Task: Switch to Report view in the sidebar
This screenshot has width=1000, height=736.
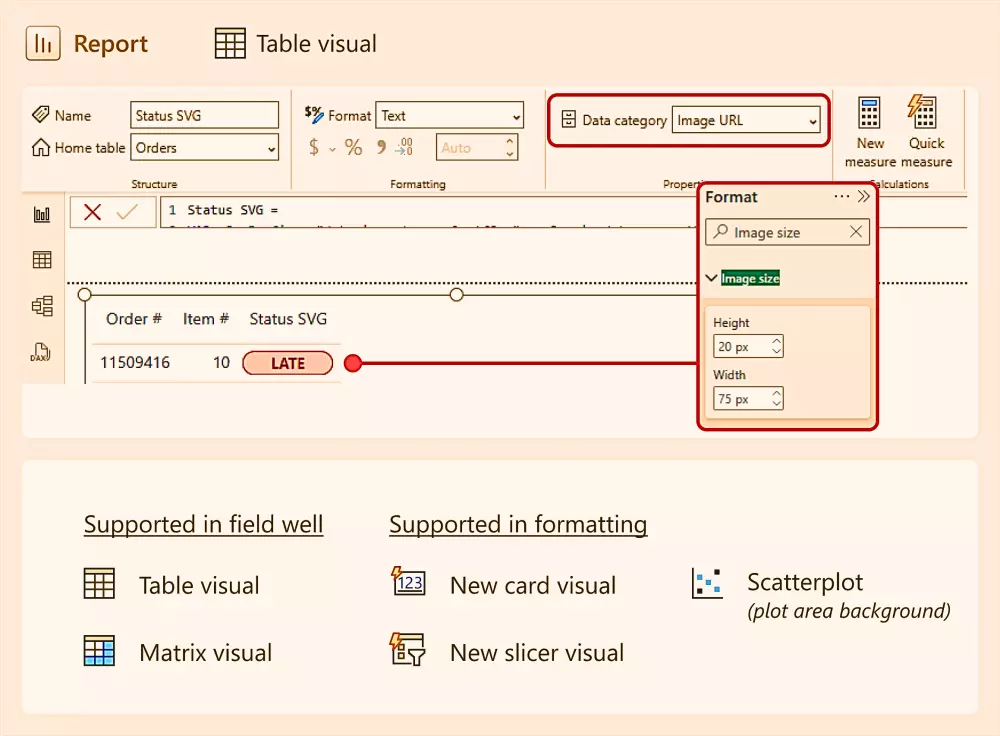Action: 42,213
